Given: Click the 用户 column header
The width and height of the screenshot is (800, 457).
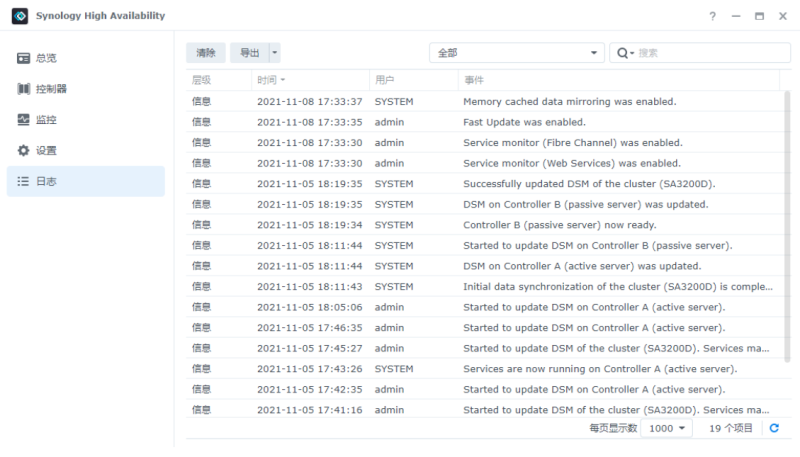Looking at the screenshot, I should tap(413, 80).
